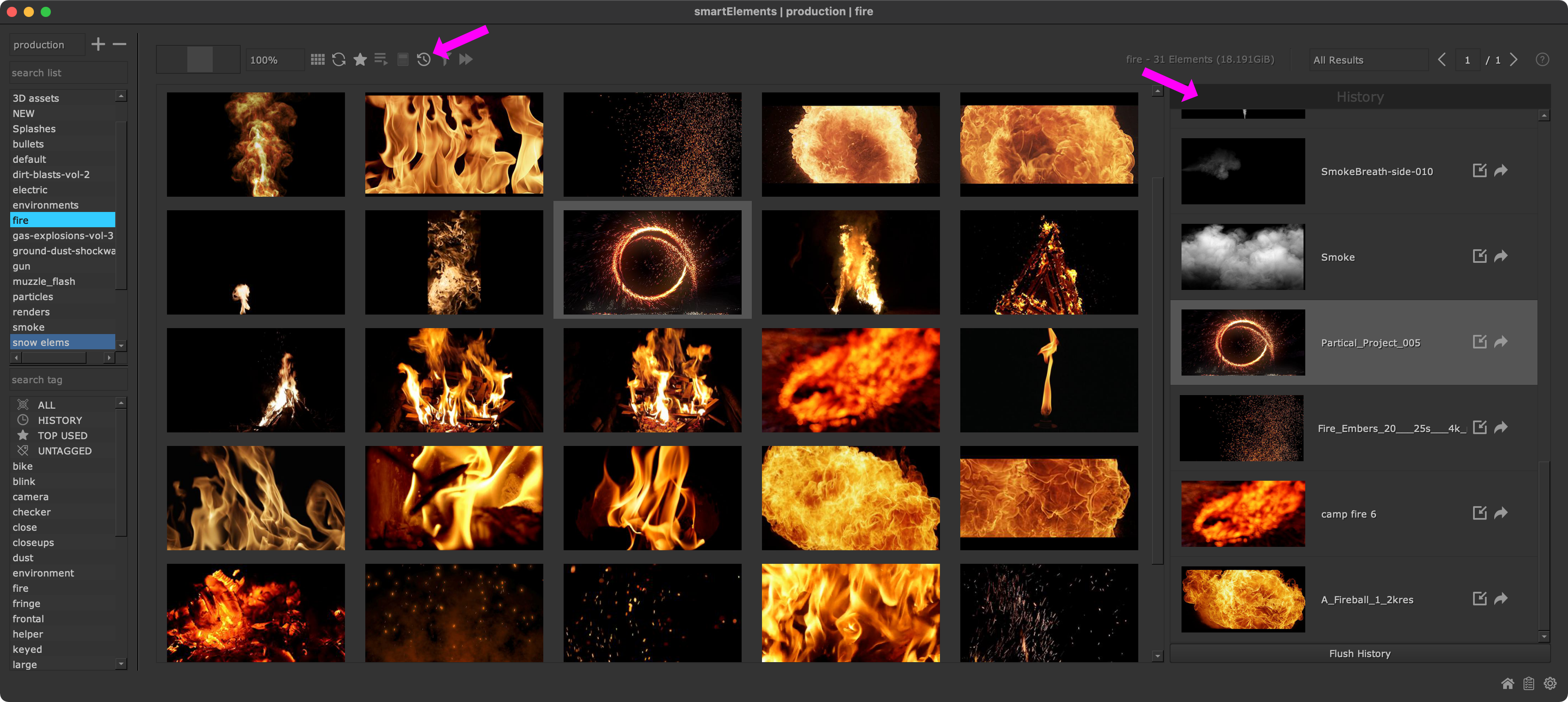Click the Flush History button

[1359, 653]
